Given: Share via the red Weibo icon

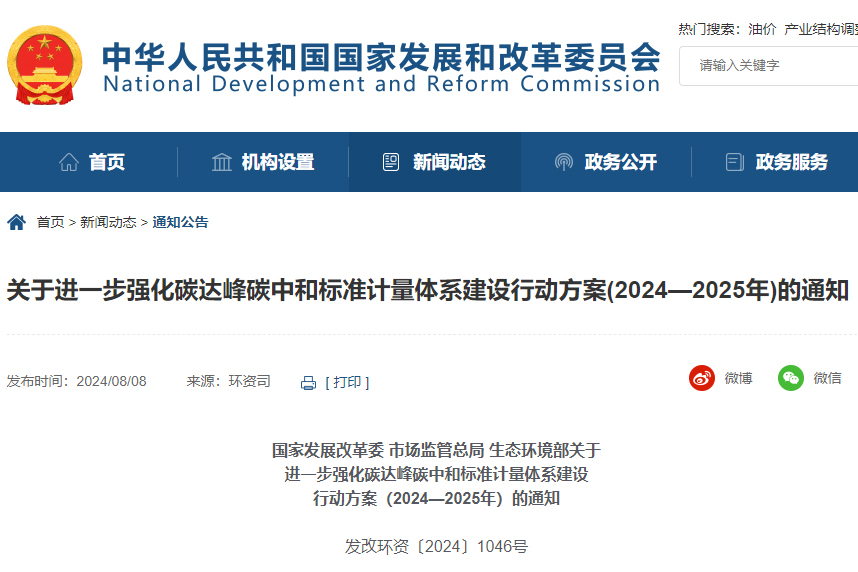Looking at the screenshot, I should click(x=702, y=378).
